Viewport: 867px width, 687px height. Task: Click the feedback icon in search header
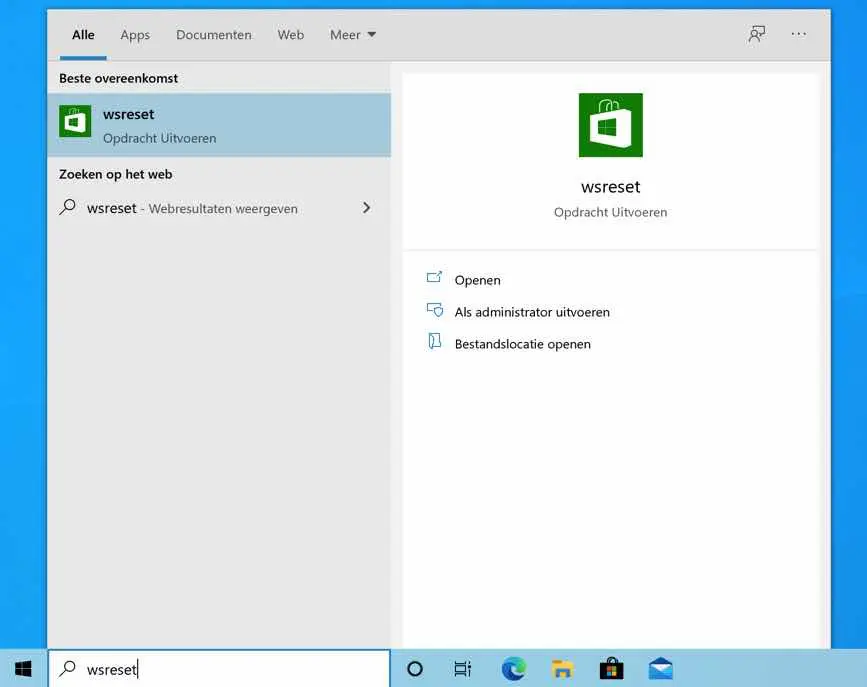click(x=757, y=34)
